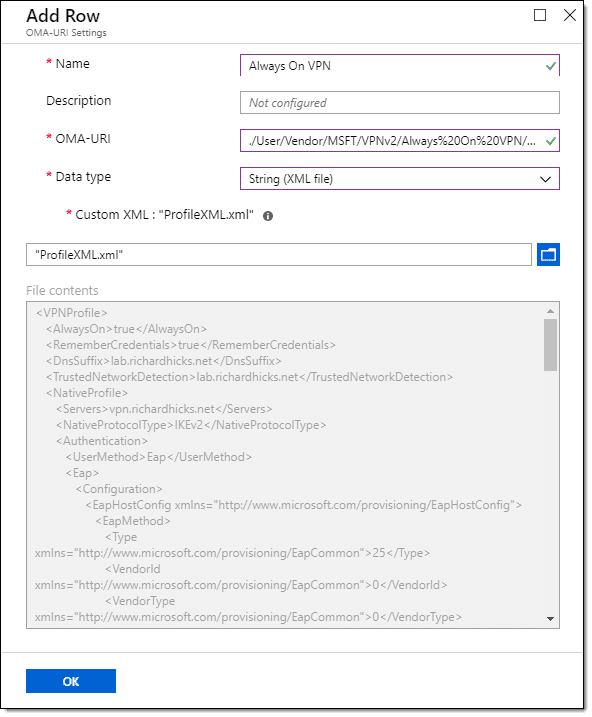
Task: Click the File contents label
Action: 62,290
